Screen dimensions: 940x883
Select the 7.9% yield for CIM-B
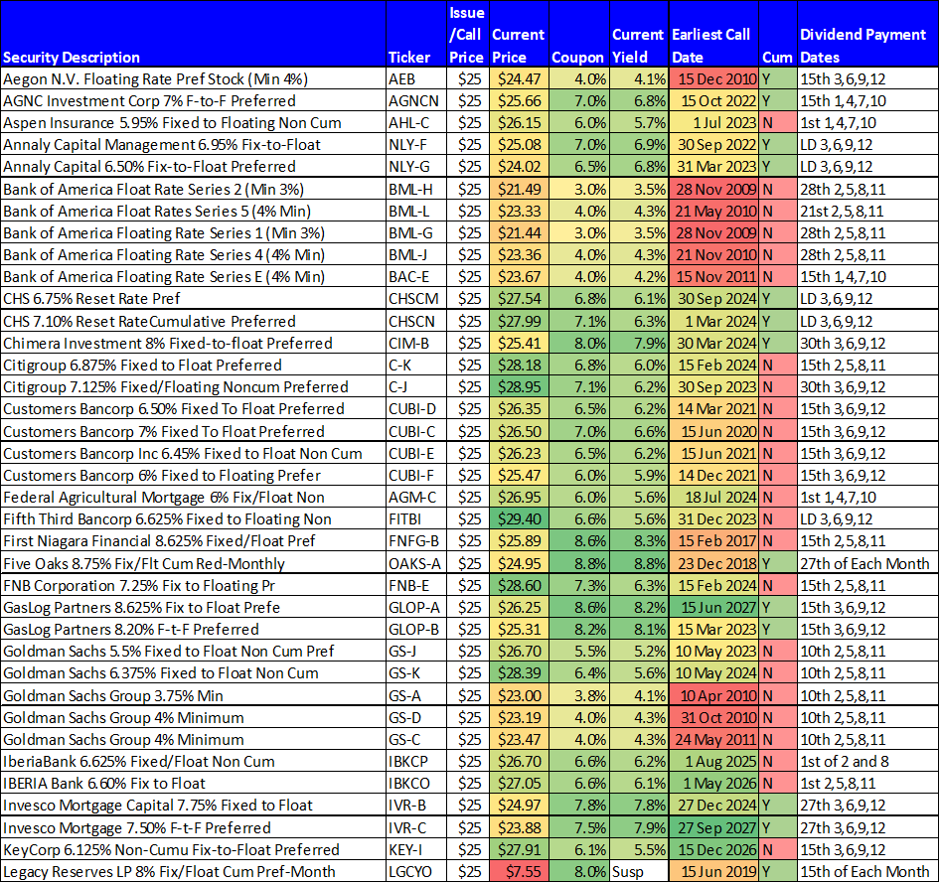[638, 343]
